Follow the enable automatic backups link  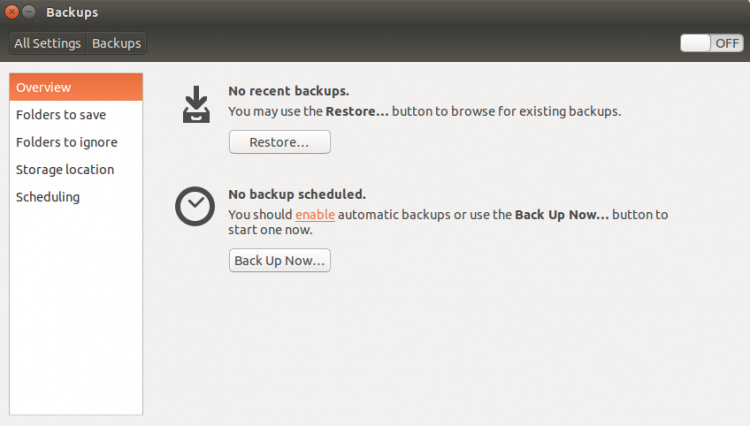(x=315, y=214)
